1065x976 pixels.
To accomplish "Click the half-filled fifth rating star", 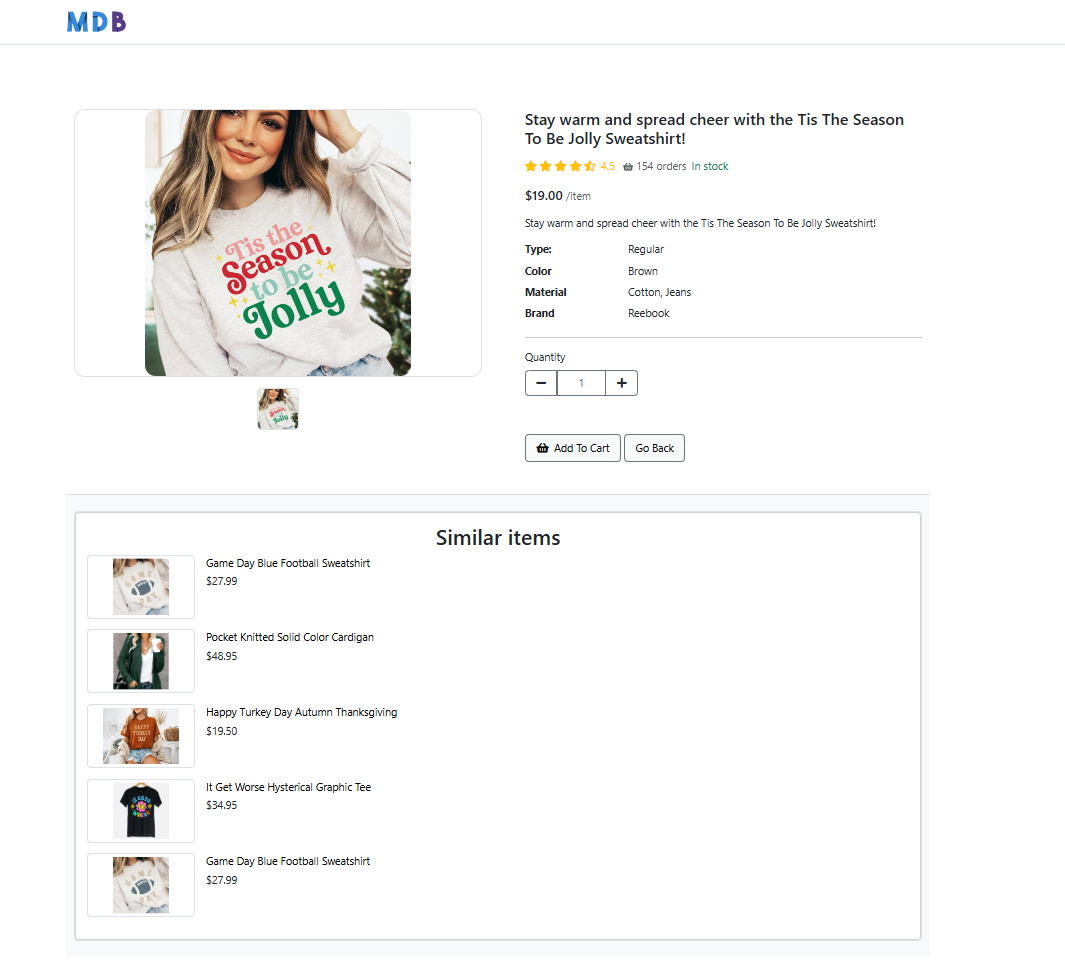I will click(587, 166).
